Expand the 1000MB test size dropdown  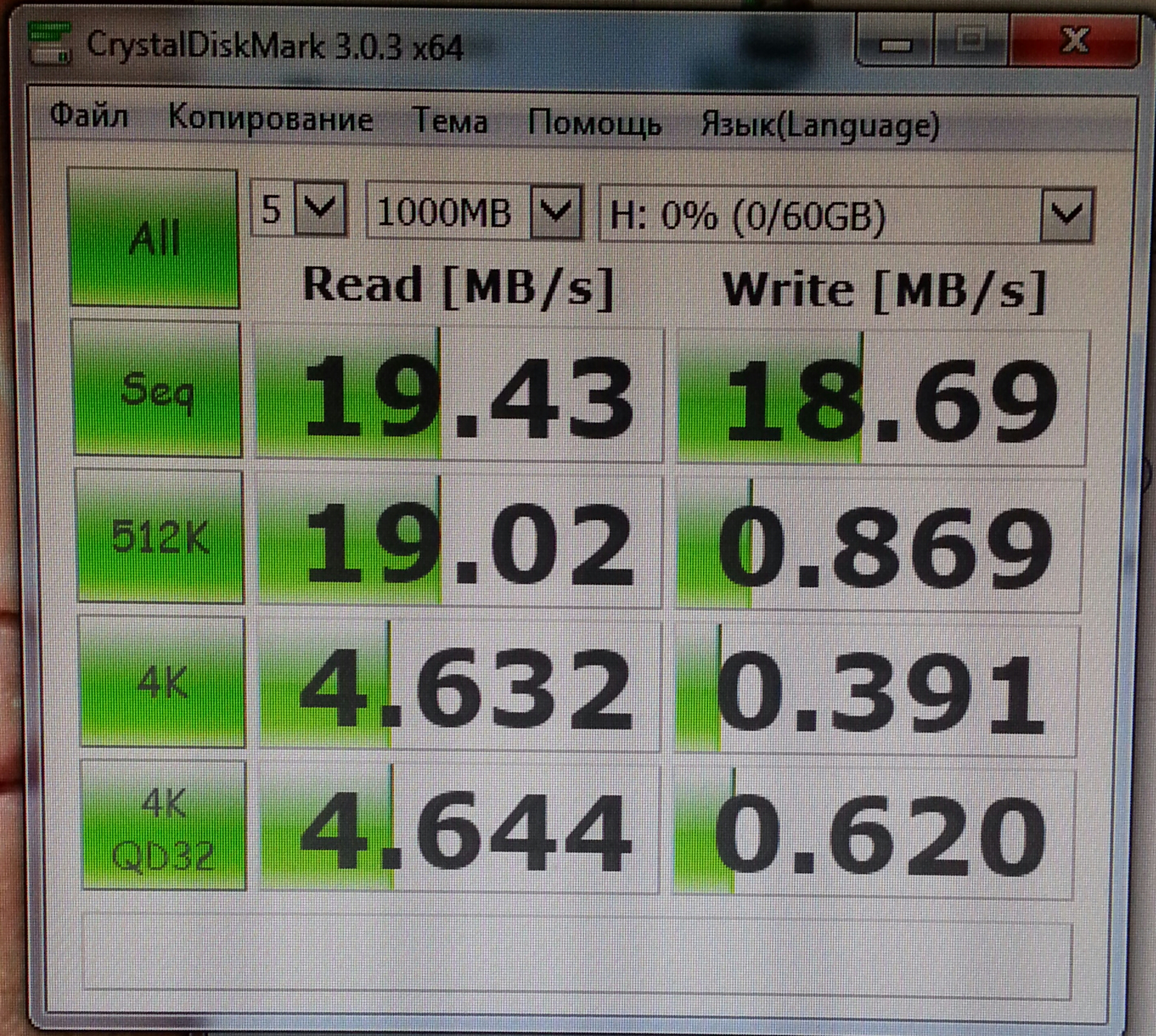[x=555, y=213]
